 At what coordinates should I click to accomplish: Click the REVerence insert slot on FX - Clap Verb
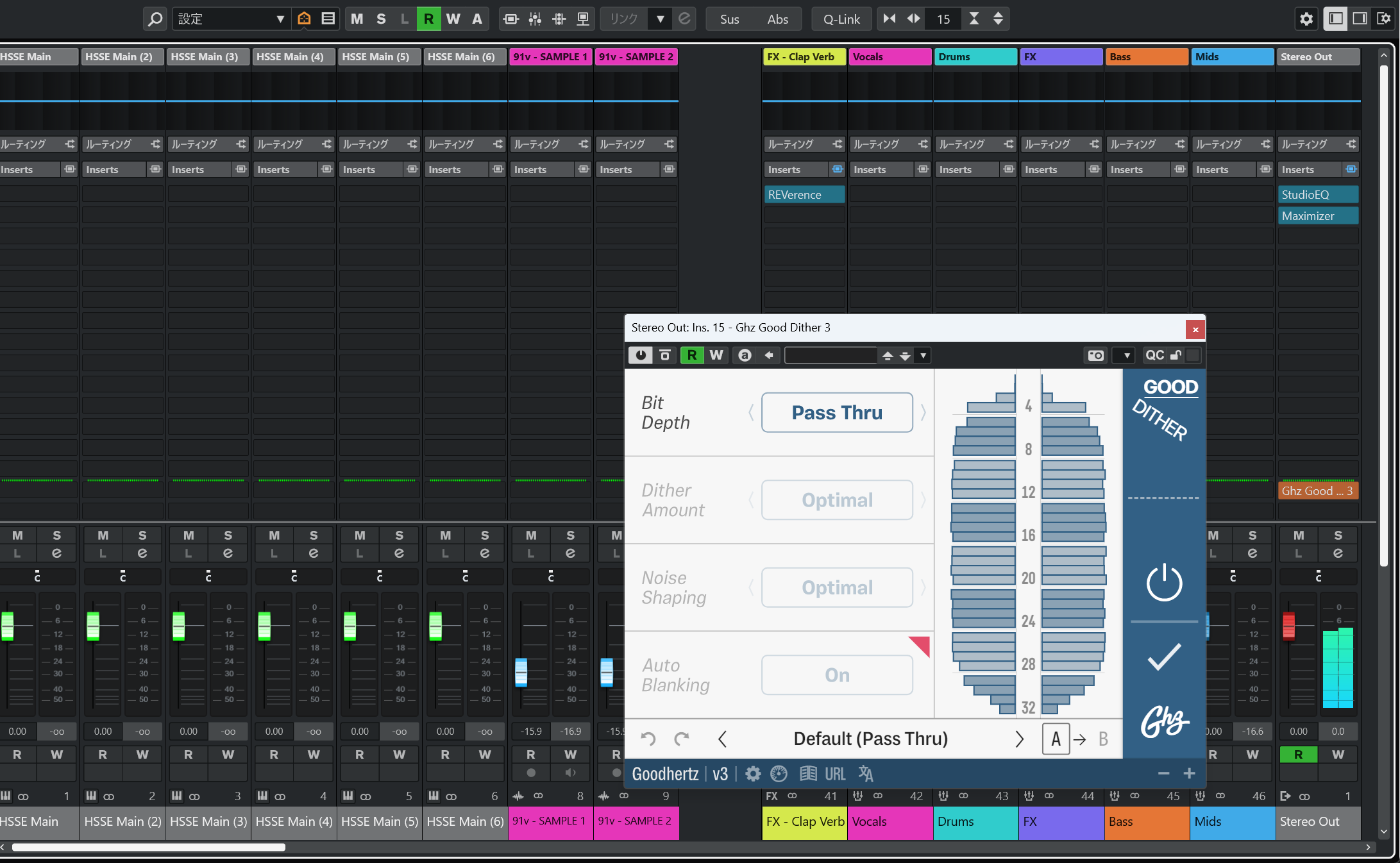(x=804, y=195)
